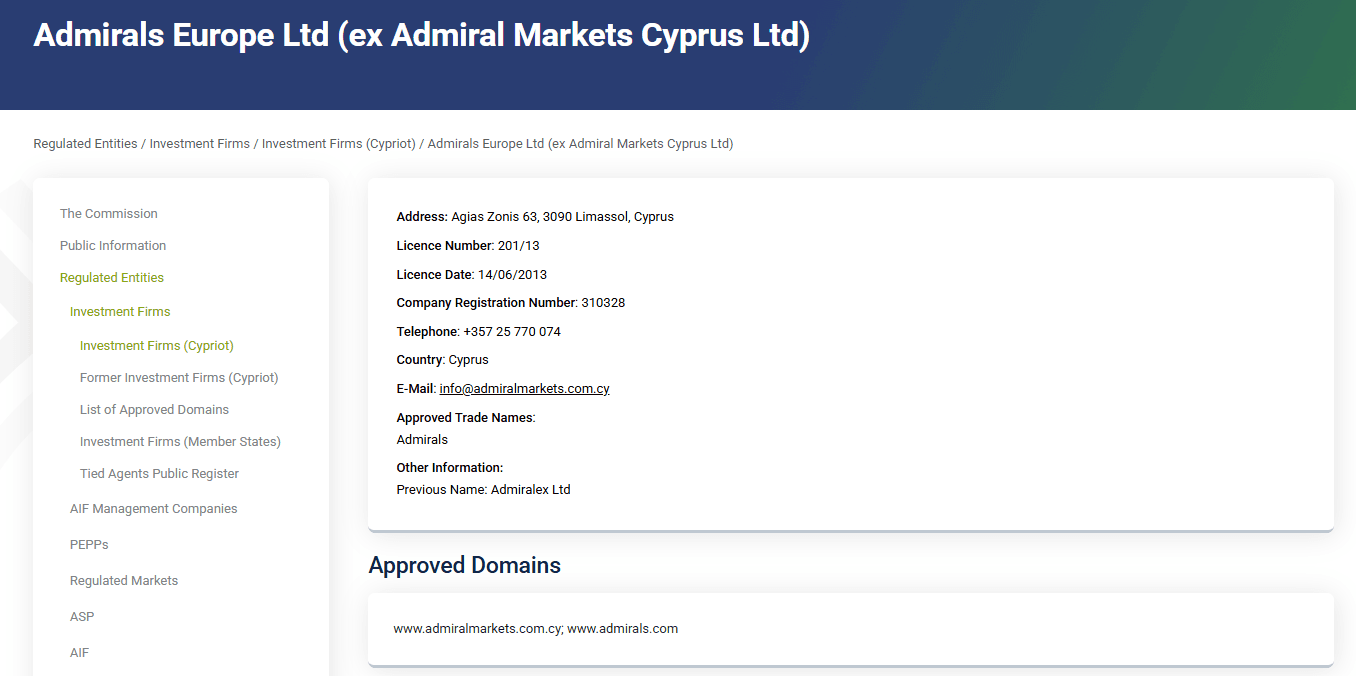Click the info@admiralmarkets.com.cy email link

[524, 389]
